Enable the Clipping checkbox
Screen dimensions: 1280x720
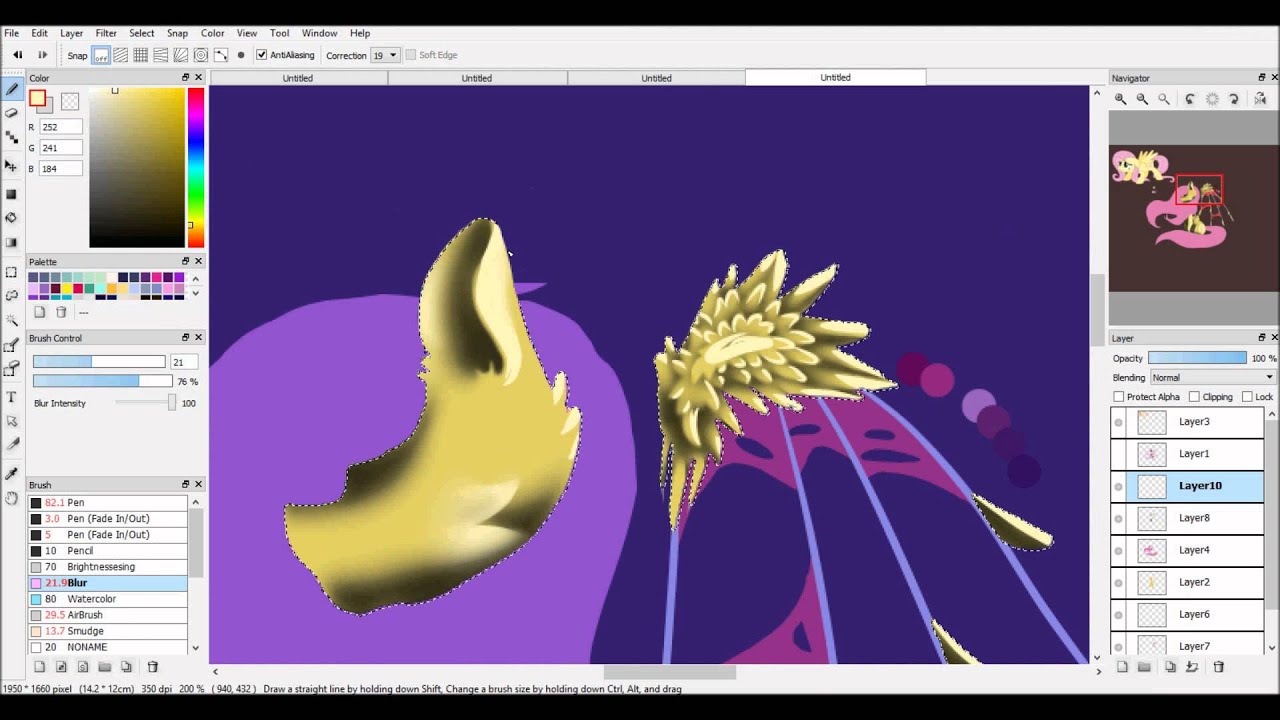[1194, 397]
